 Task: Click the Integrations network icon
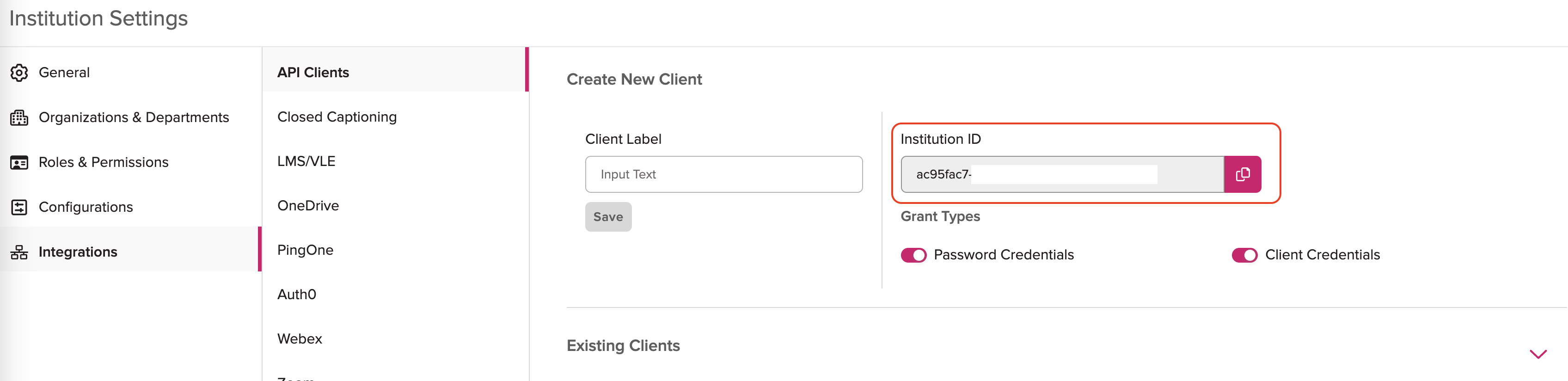[x=19, y=252]
